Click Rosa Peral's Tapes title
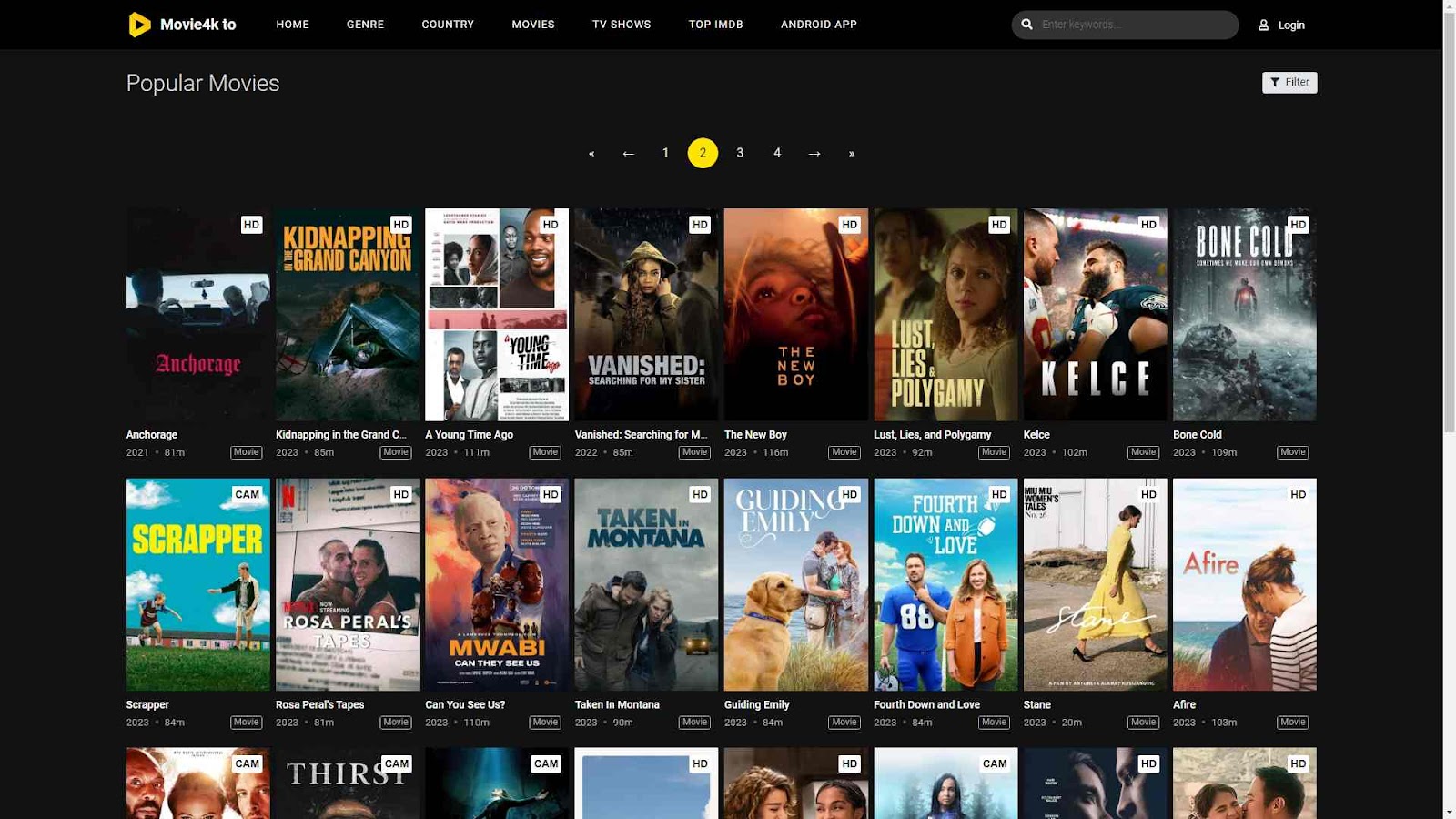The height and width of the screenshot is (819, 1456). [320, 705]
